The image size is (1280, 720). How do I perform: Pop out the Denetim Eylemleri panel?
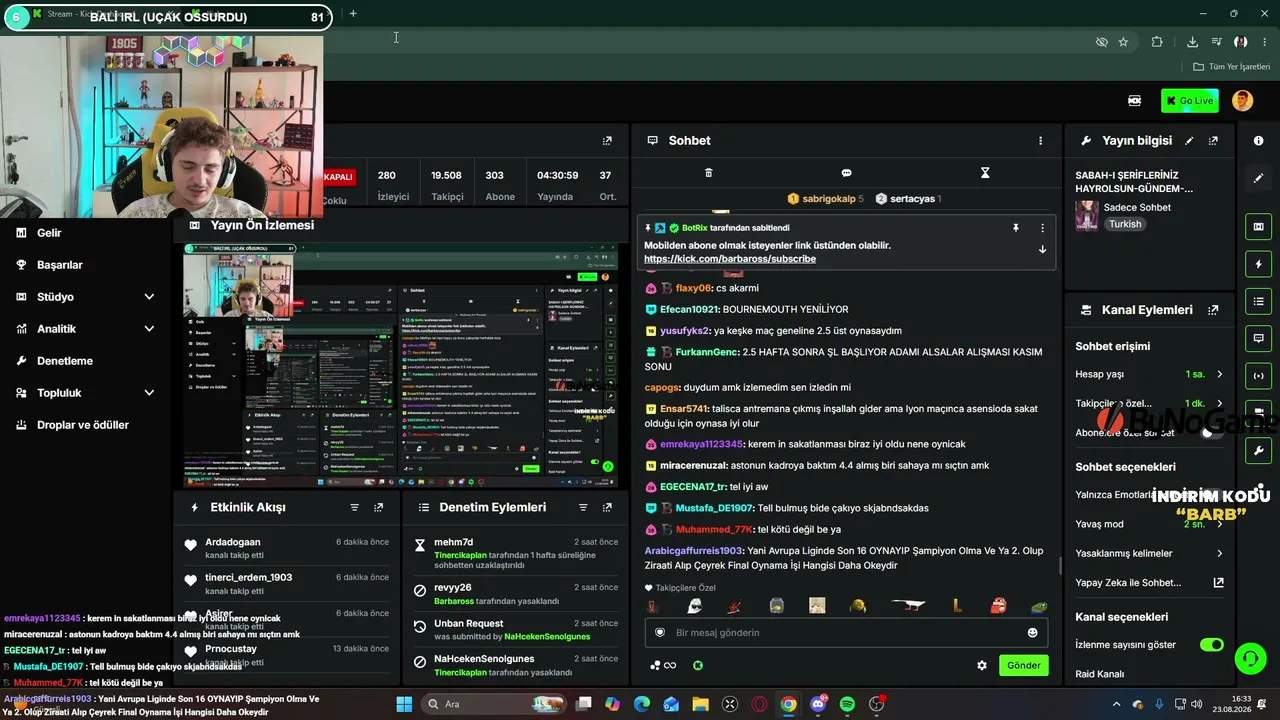click(x=606, y=508)
